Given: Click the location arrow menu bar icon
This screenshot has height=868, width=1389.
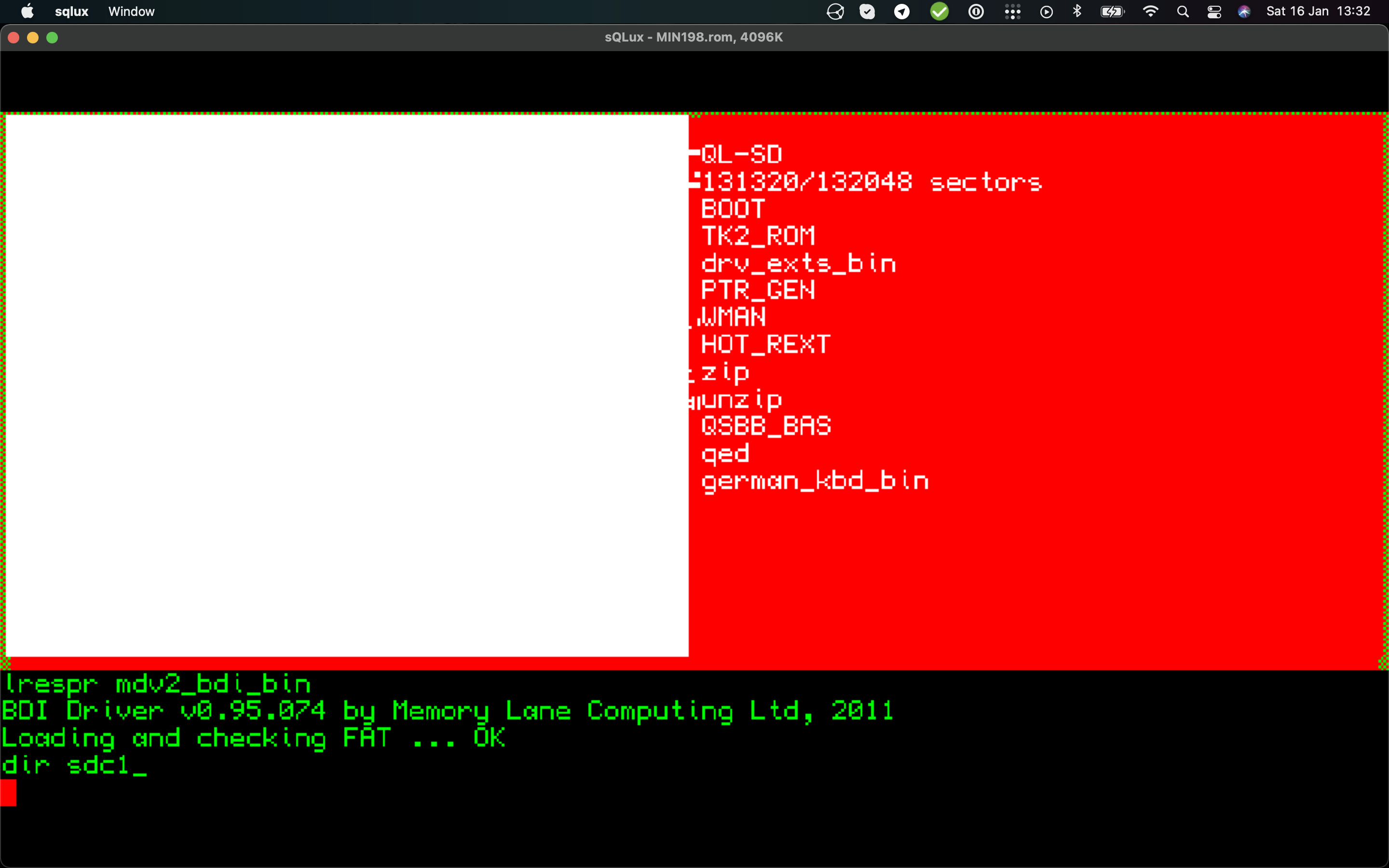Looking at the screenshot, I should pyautogui.click(x=902, y=12).
